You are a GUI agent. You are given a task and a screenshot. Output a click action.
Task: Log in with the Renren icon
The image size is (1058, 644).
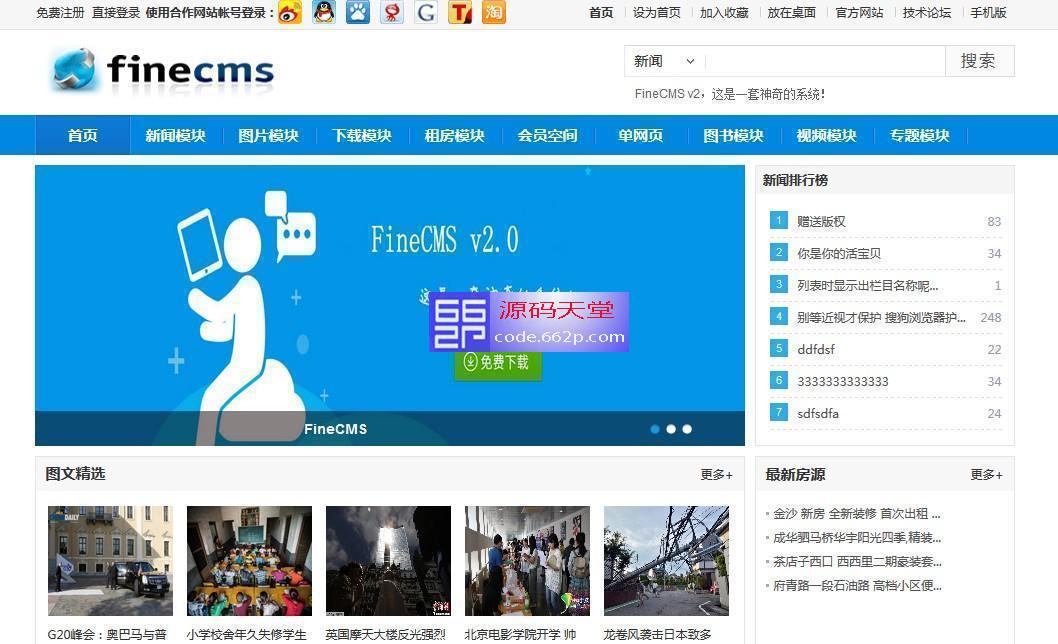(392, 12)
